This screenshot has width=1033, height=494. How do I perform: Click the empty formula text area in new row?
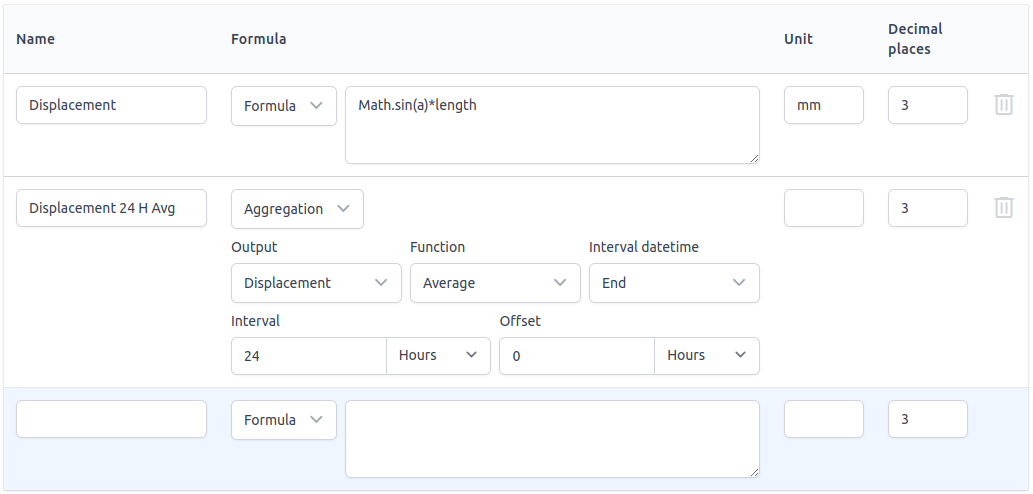point(552,439)
